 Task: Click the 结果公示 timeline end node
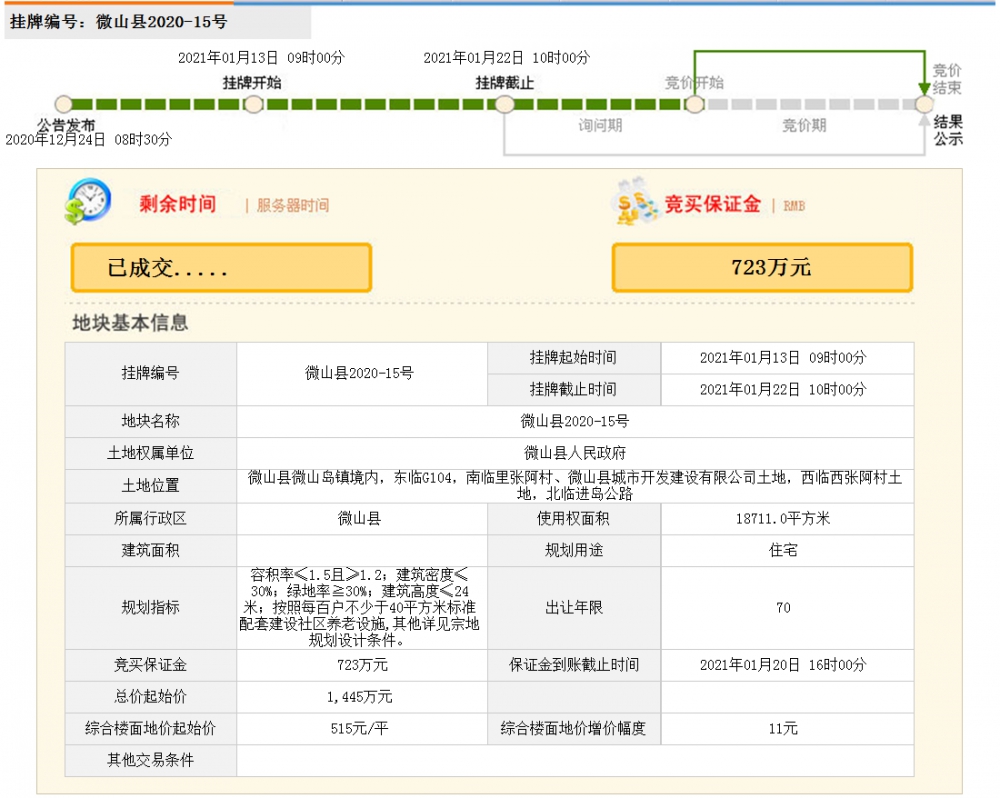tap(924, 104)
